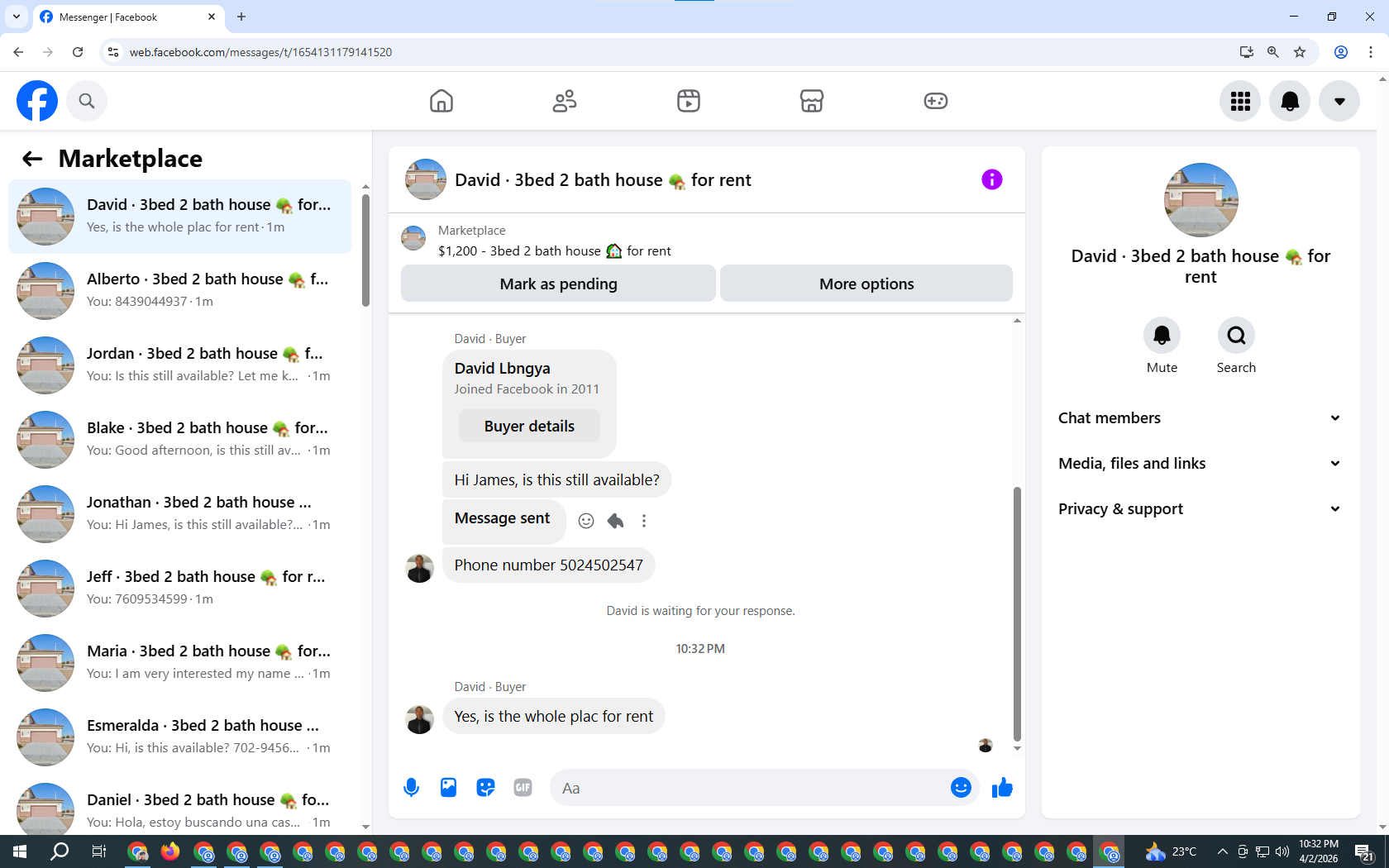Viewport: 1389px width, 868px height.
Task: Open Facebook search magnifier
Action: click(87, 101)
